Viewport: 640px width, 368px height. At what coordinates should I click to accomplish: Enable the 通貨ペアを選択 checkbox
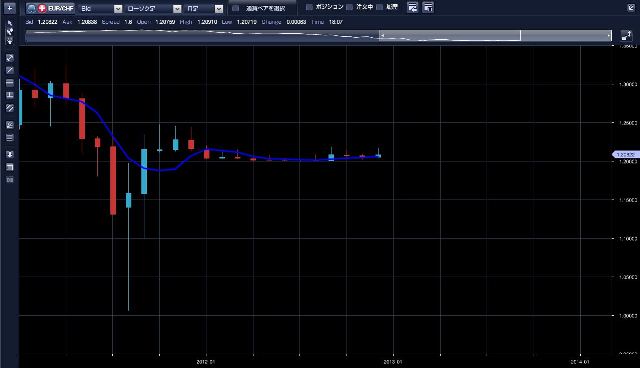[236, 8]
